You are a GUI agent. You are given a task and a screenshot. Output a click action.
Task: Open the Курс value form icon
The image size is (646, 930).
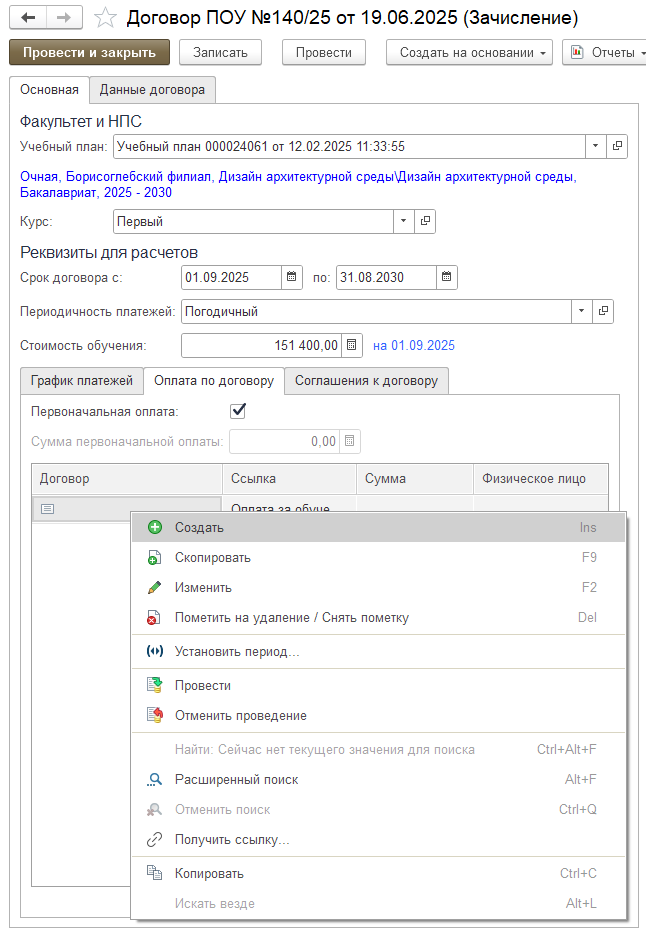425,221
